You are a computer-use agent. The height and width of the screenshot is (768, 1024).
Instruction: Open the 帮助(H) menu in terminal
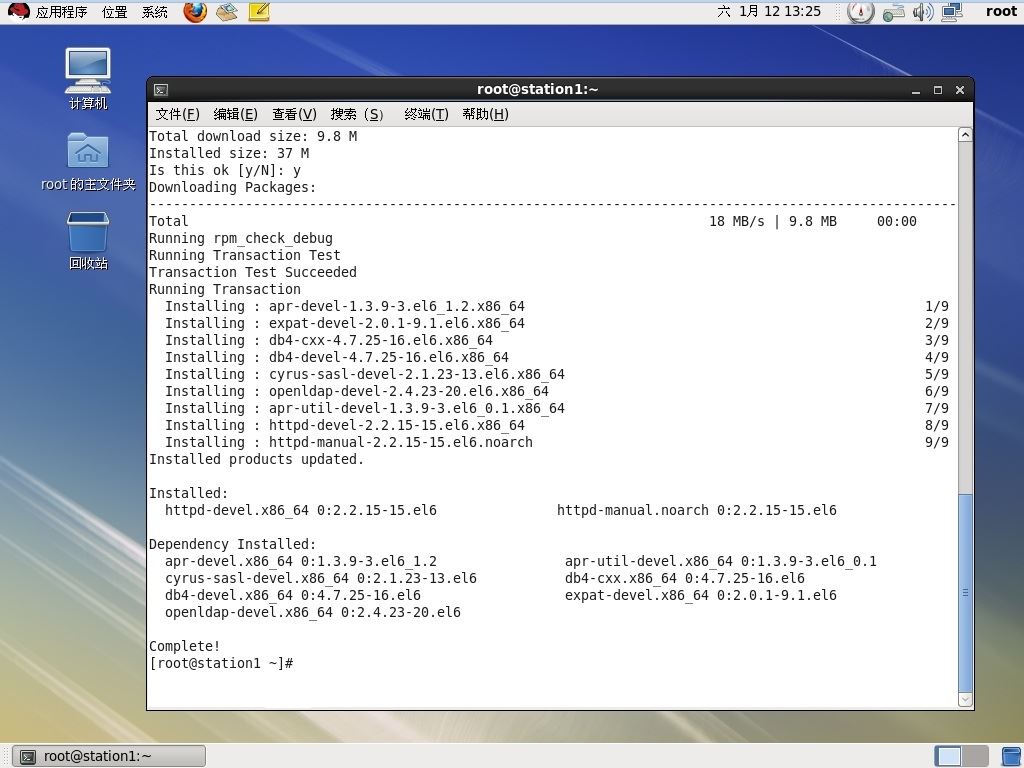coord(485,114)
